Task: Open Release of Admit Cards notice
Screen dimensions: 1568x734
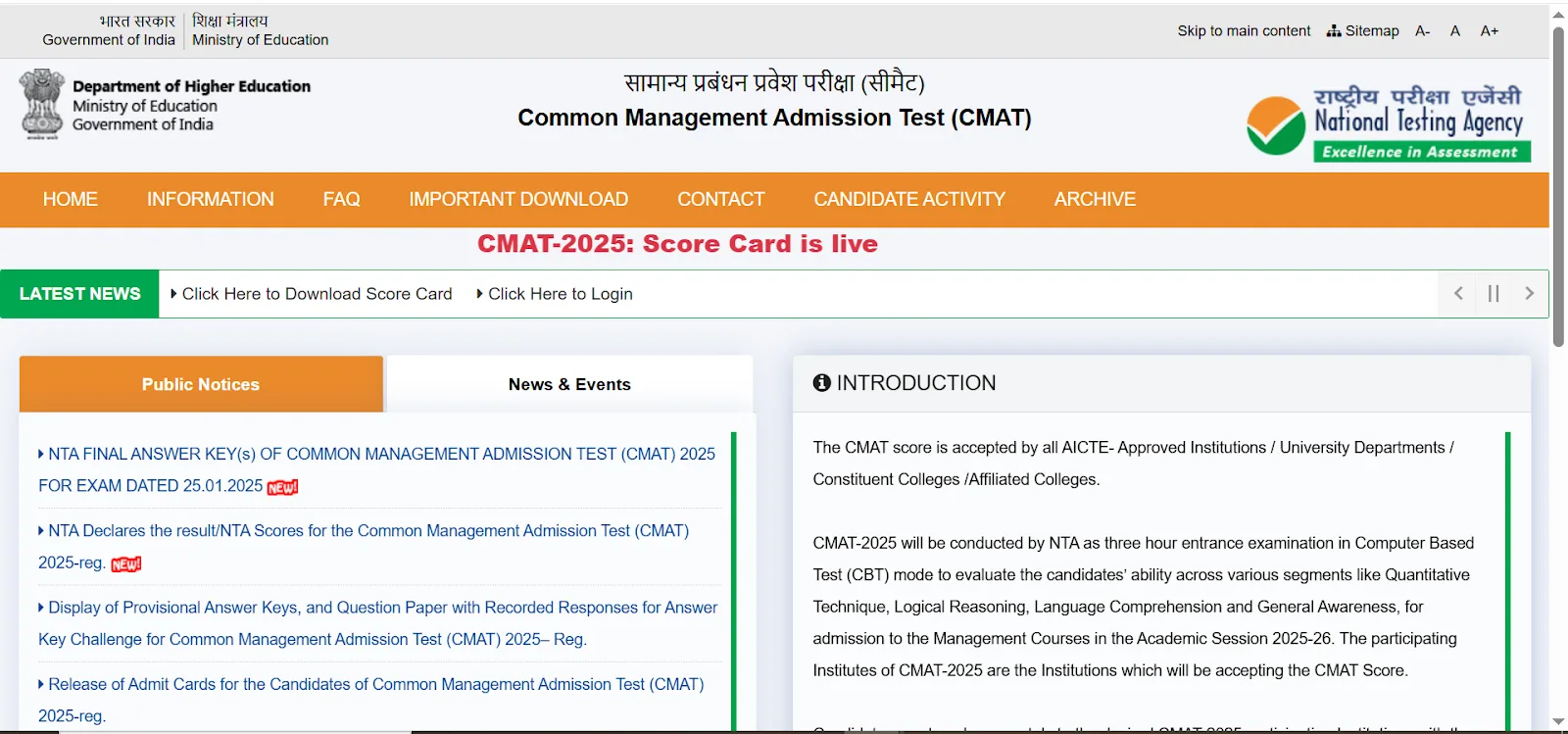Action: [370, 700]
